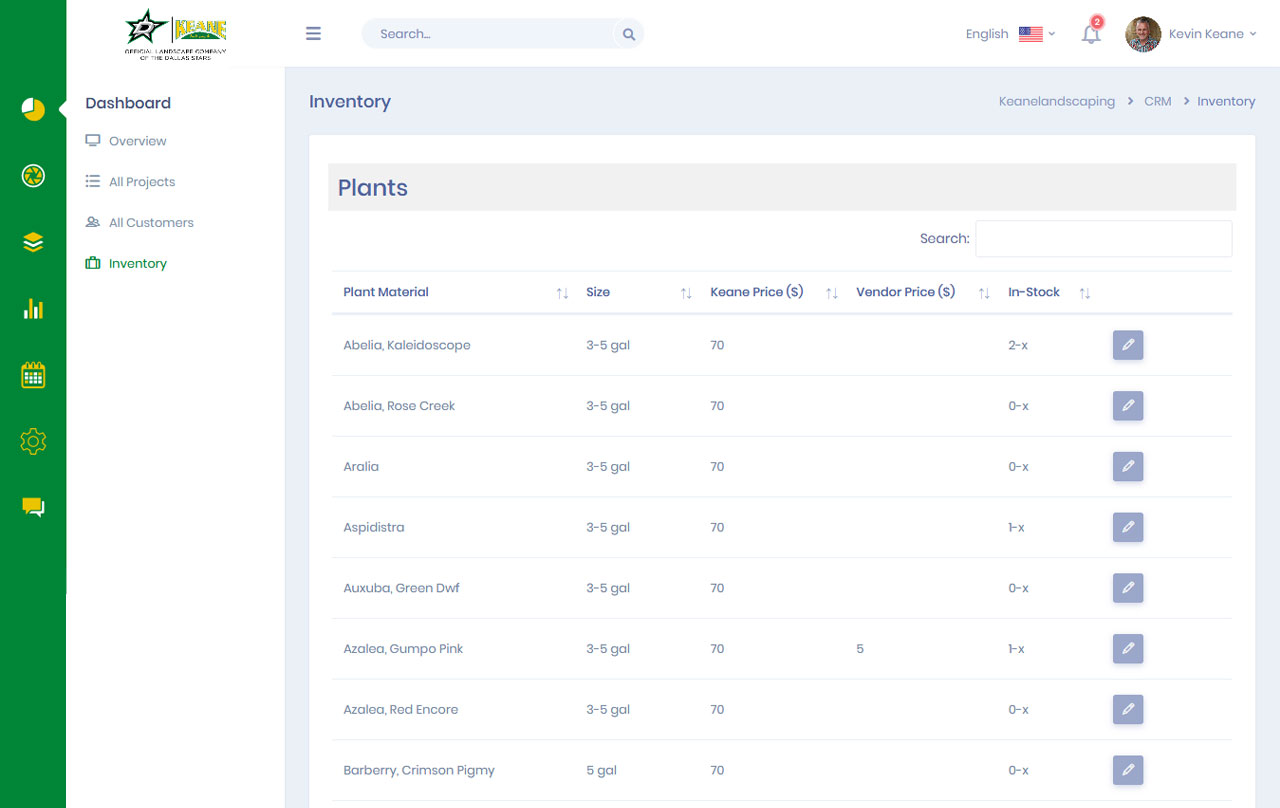
Task: Click the edit pencil for Azalea, Gumpo Pink
Action: coord(1127,649)
